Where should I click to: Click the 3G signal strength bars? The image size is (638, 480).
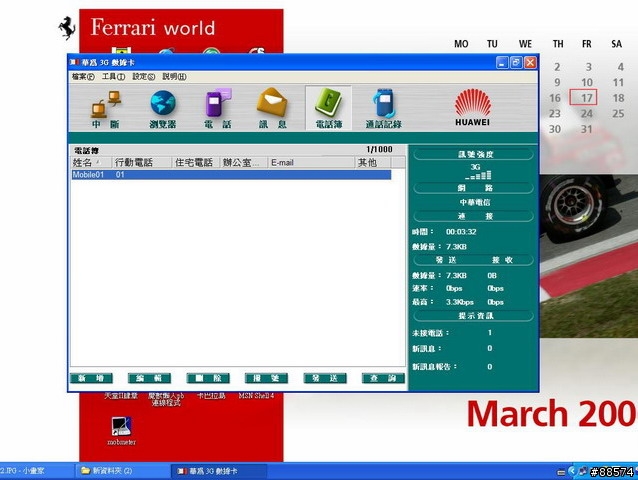(x=478, y=175)
